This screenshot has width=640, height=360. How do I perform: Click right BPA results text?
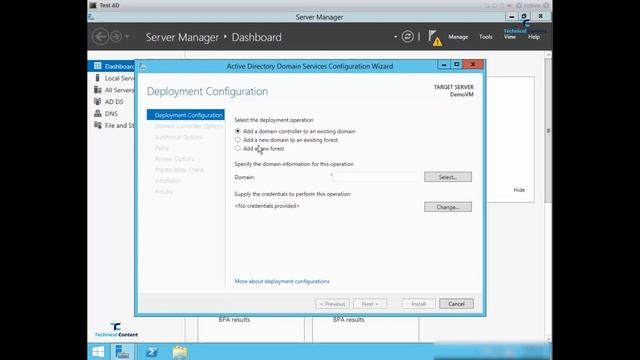[349, 320]
